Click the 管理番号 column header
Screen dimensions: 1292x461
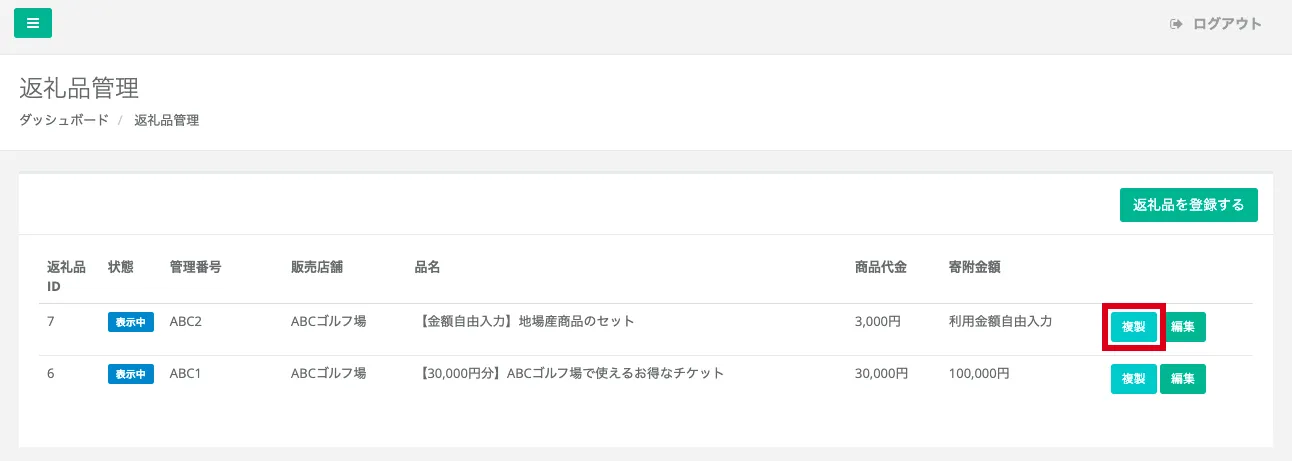coord(195,267)
